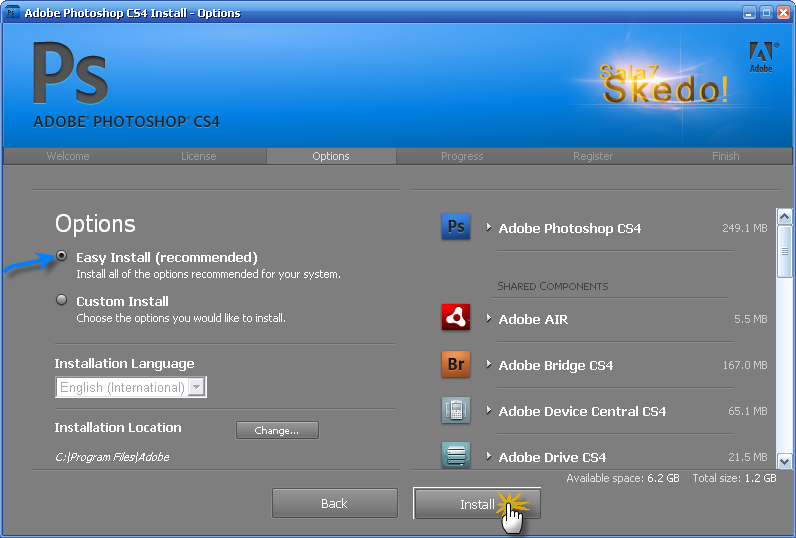Click the component list scrollbar thumb
The height and width of the screenshot is (538, 796).
click(x=784, y=251)
